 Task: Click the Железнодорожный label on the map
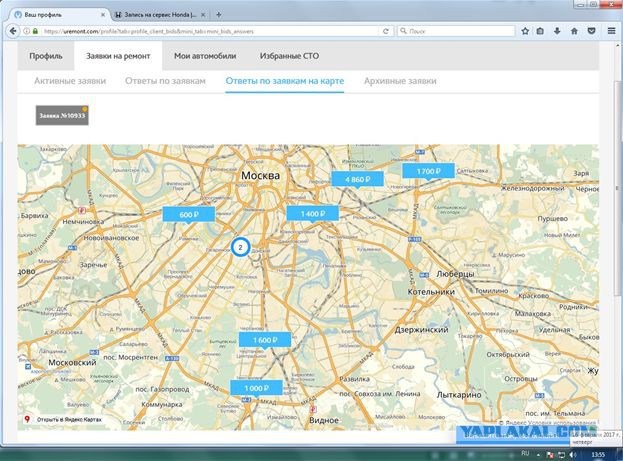click(532, 188)
